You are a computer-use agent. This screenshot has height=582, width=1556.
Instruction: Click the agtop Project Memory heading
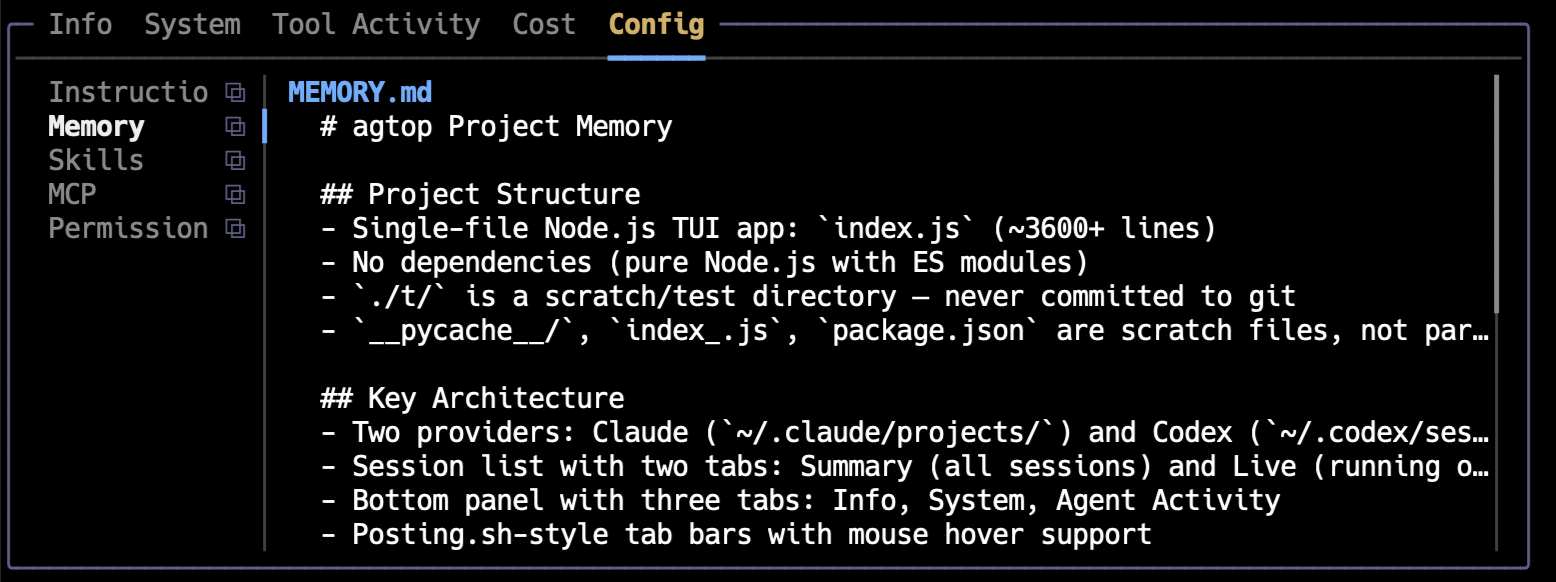pyautogui.click(x=495, y=126)
